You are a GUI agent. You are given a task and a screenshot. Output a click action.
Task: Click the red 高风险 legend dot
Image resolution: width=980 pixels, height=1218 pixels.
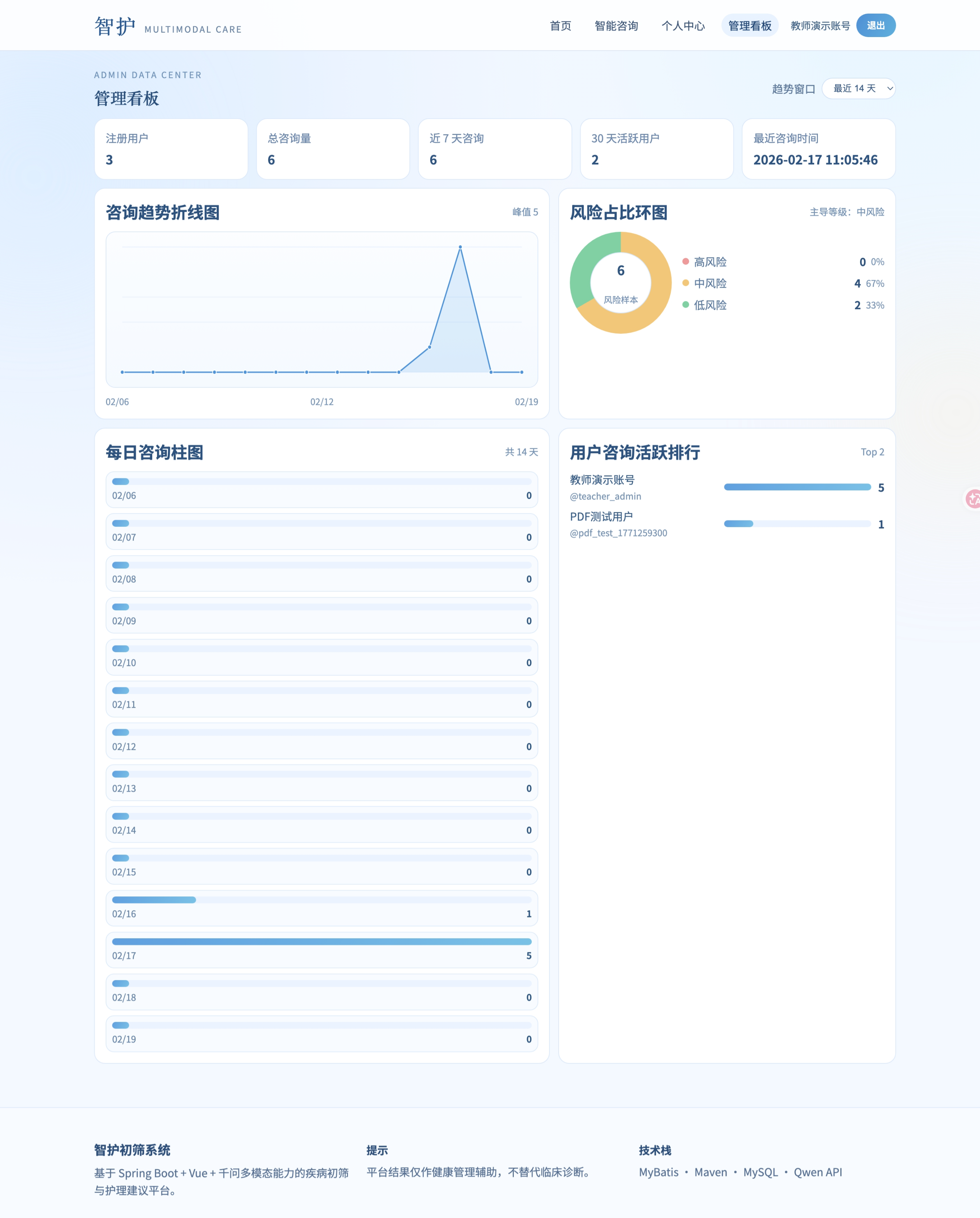pyautogui.click(x=685, y=261)
